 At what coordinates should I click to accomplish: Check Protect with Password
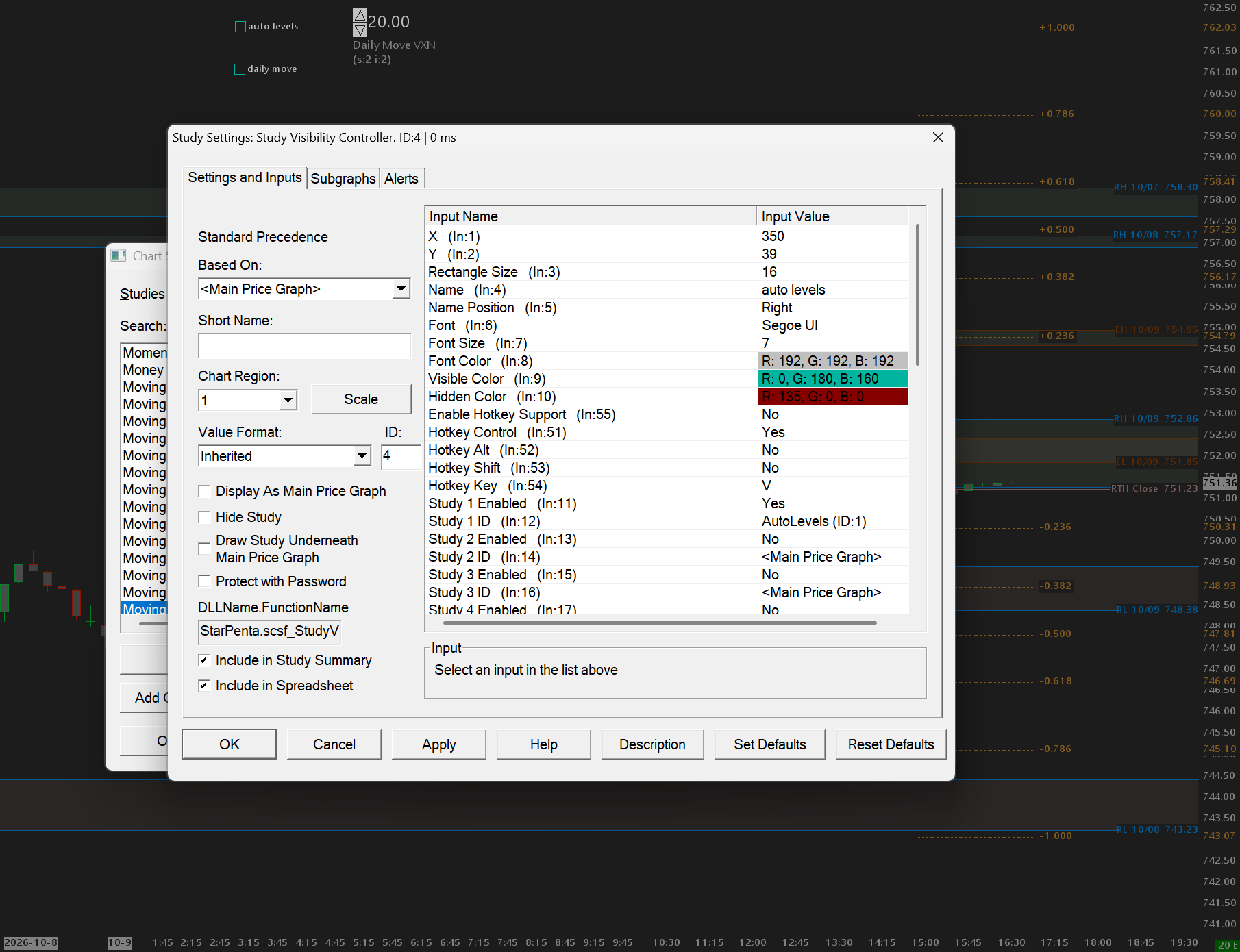[x=204, y=581]
